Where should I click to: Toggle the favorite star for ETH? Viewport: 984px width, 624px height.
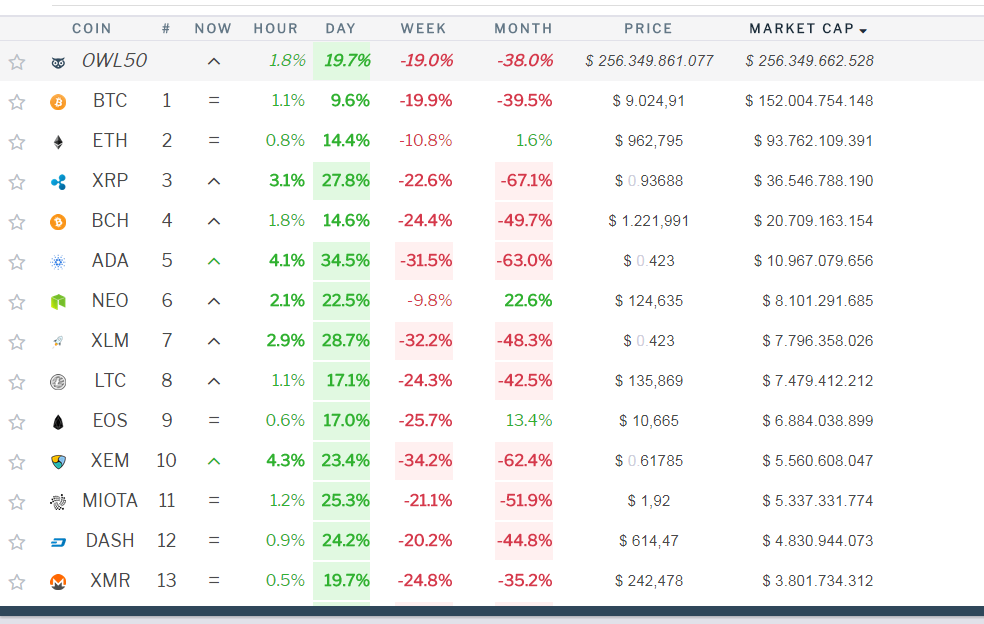pos(17,142)
